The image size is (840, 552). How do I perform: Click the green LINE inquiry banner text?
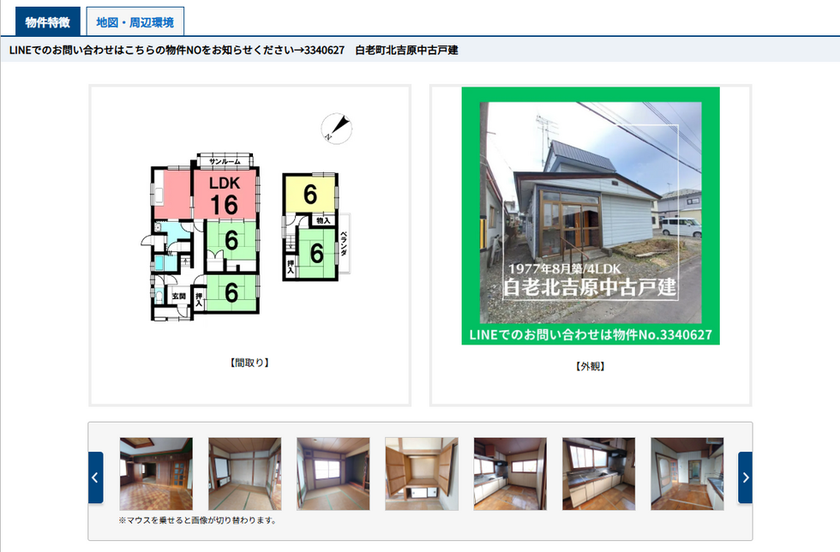click(590, 334)
